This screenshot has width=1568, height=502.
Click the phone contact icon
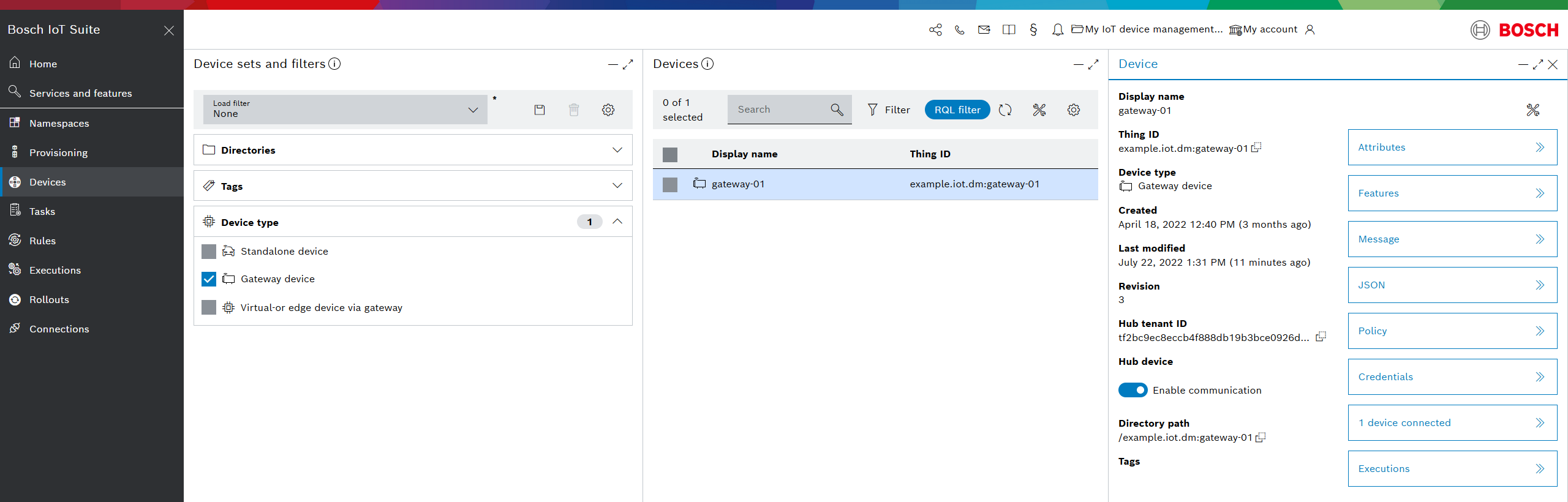(x=960, y=29)
